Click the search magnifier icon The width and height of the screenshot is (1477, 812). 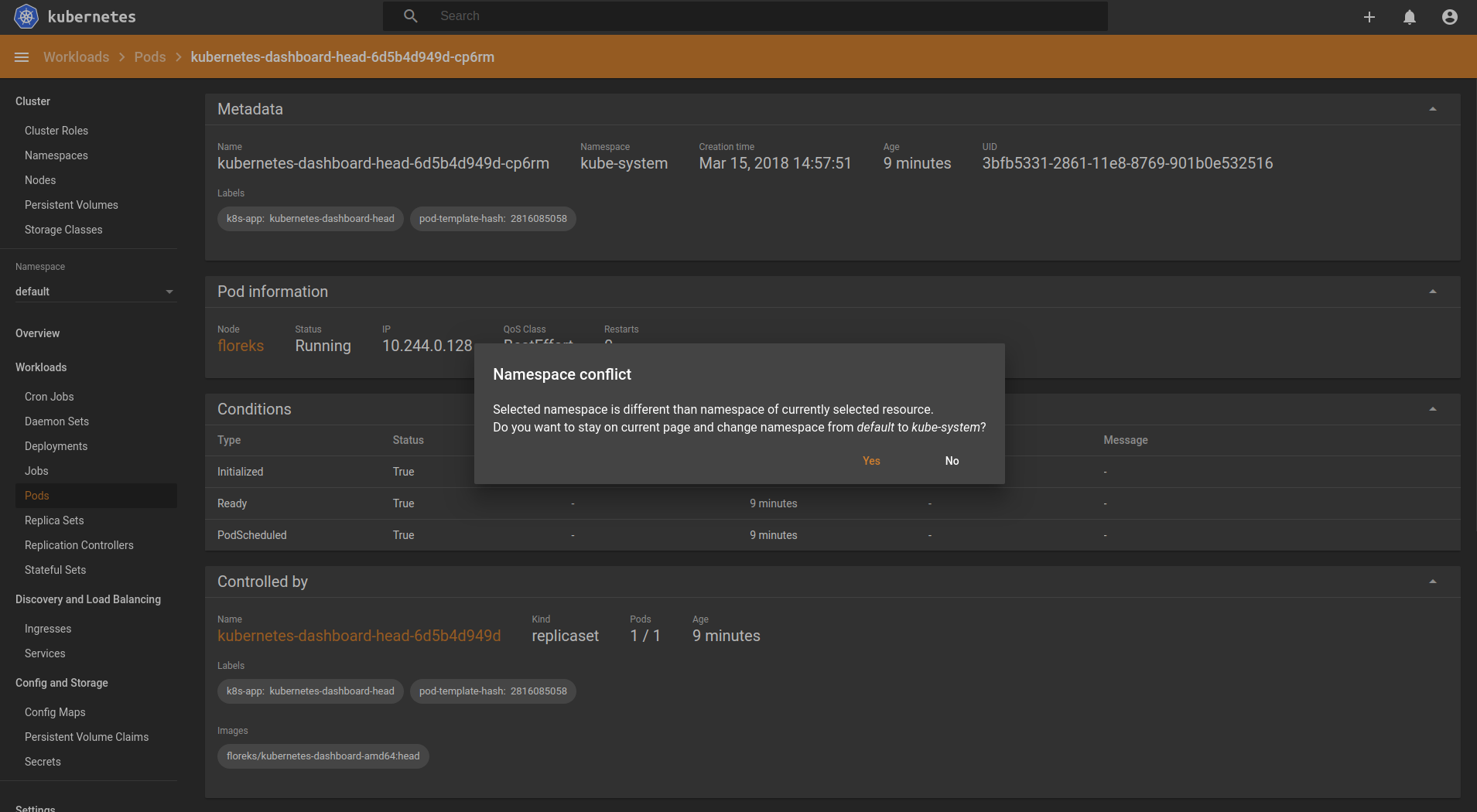410,15
